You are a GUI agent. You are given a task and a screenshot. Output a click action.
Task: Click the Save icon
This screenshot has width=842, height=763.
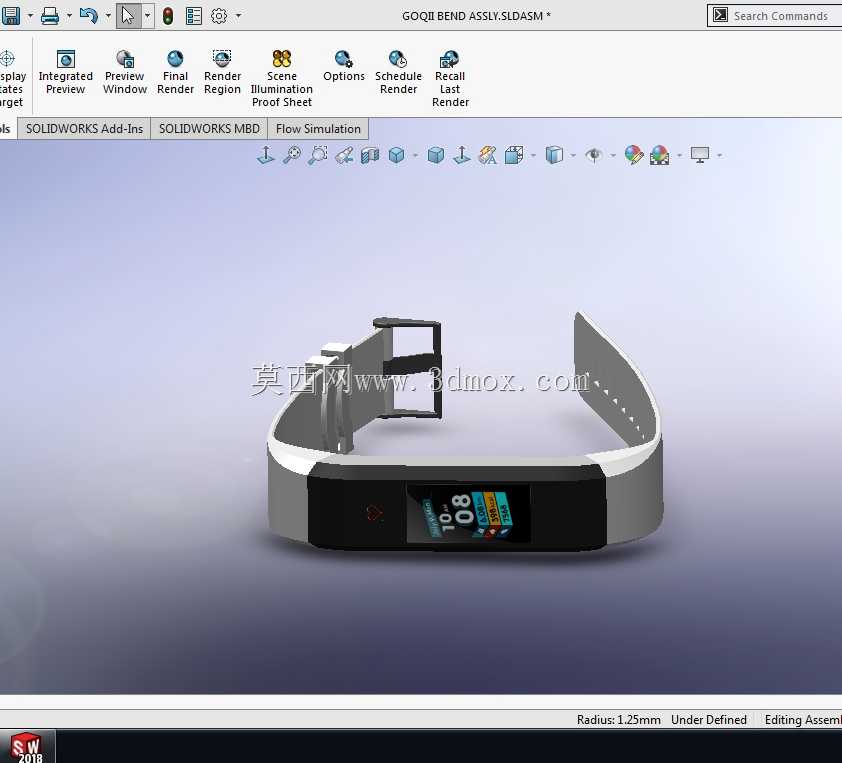coord(10,16)
